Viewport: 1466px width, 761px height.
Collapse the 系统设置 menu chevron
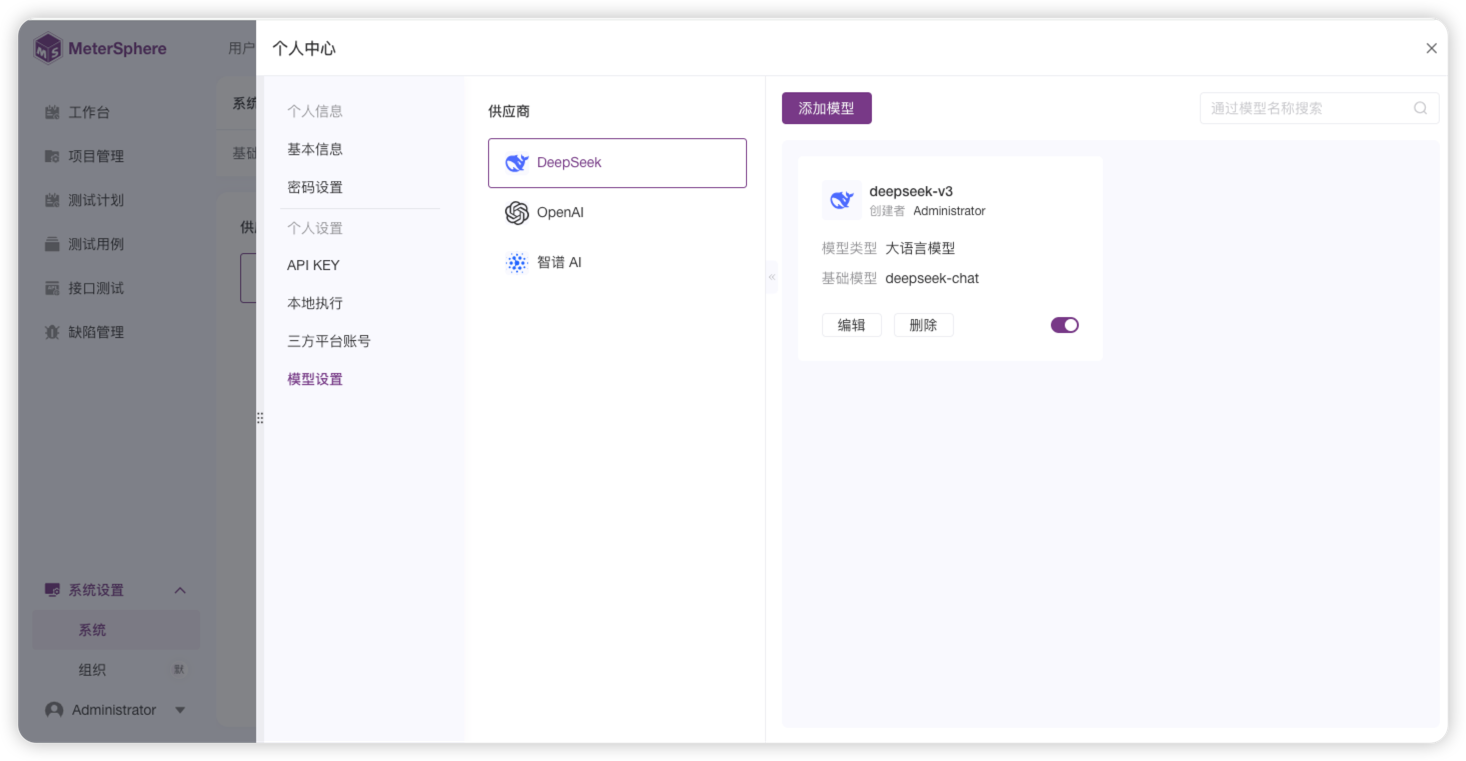tap(180, 590)
